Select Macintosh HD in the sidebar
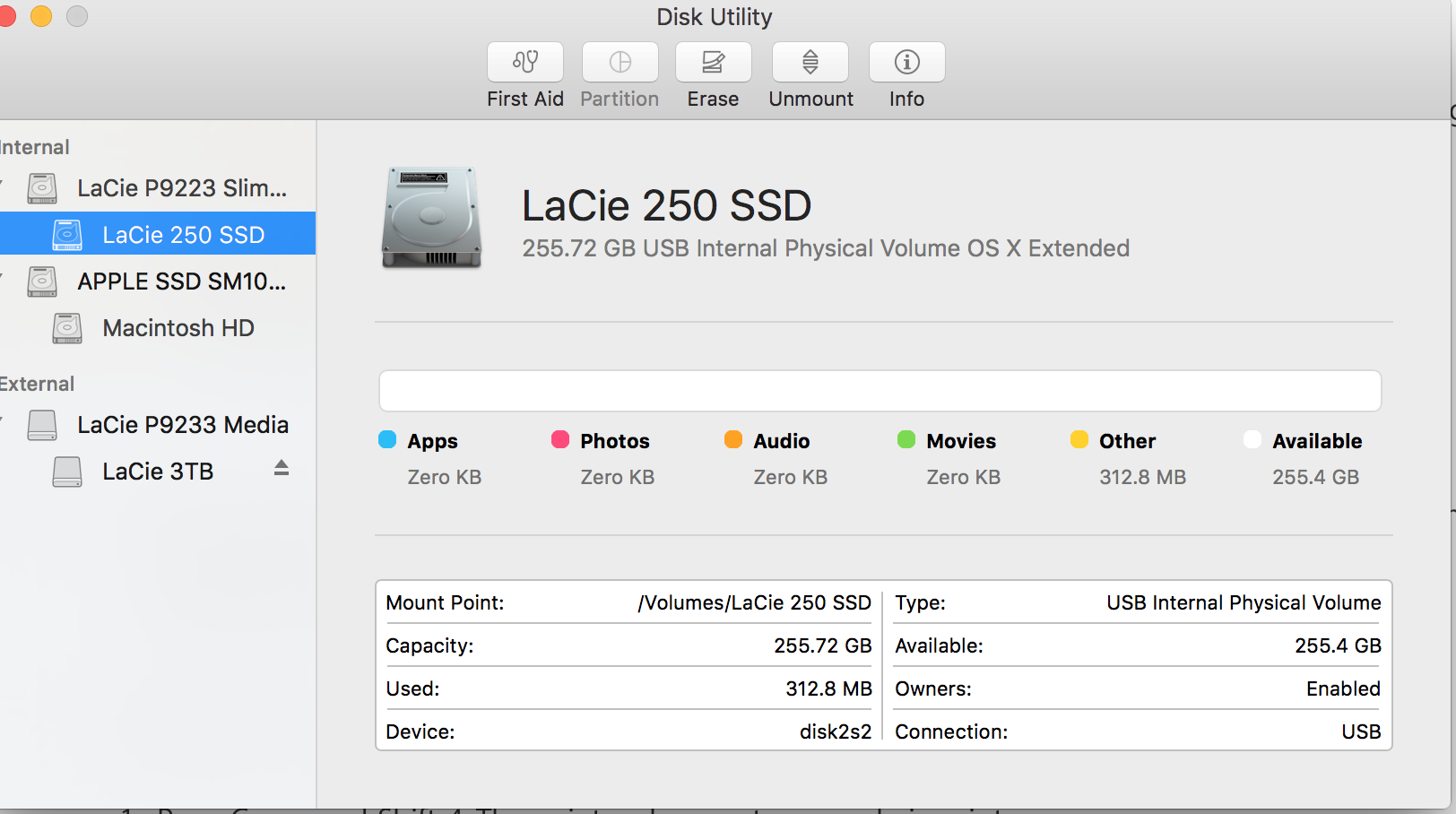The image size is (1456, 814). click(x=158, y=328)
